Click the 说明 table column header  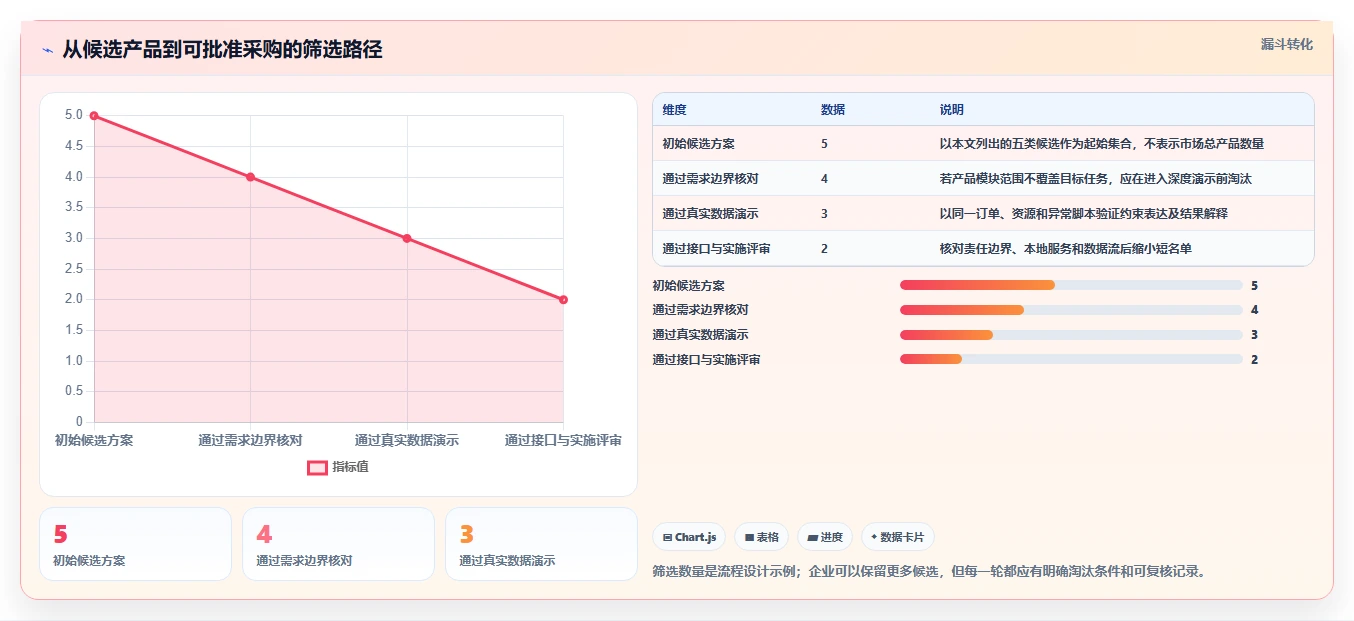point(952,110)
